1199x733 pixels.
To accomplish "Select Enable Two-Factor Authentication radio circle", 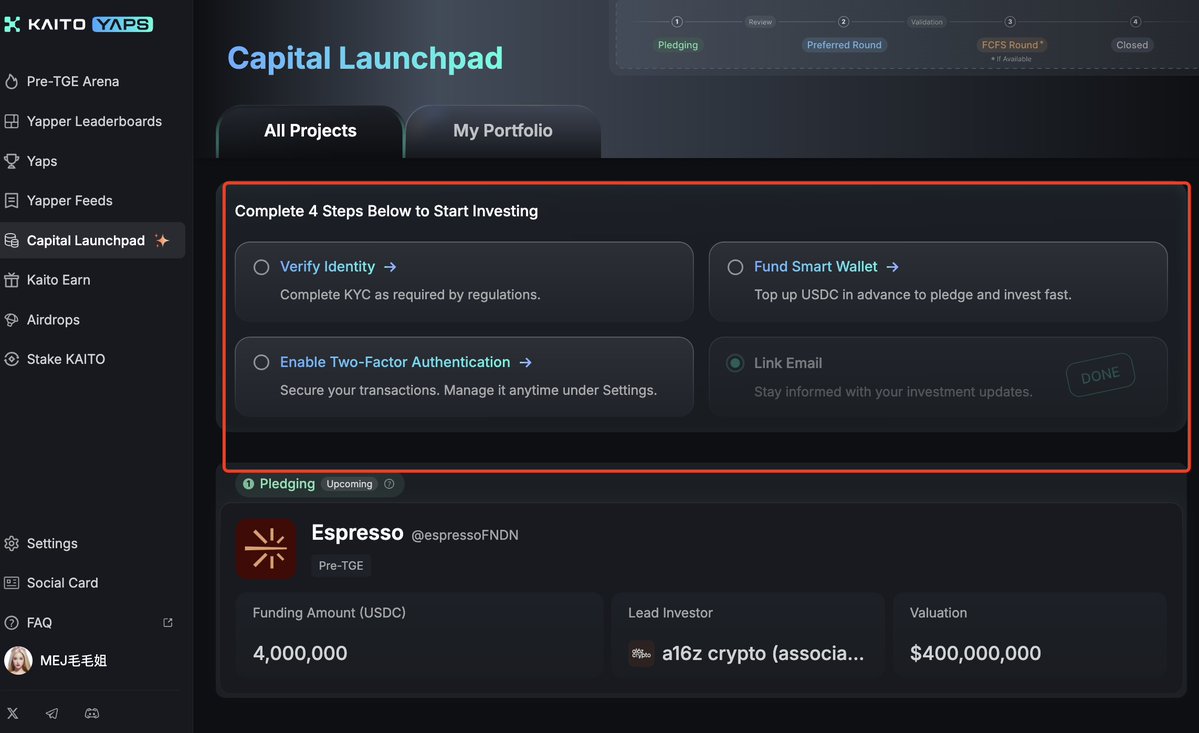I will 262,362.
